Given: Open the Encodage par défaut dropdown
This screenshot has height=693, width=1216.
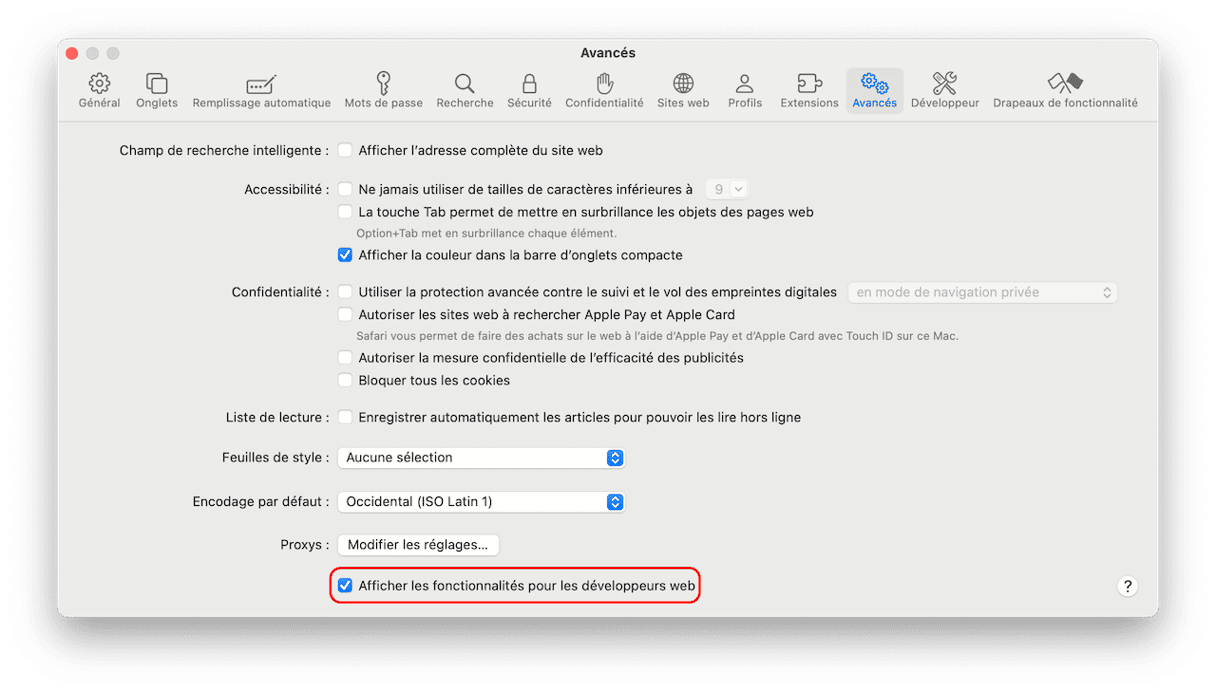Looking at the screenshot, I should click(x=481, y=502).
